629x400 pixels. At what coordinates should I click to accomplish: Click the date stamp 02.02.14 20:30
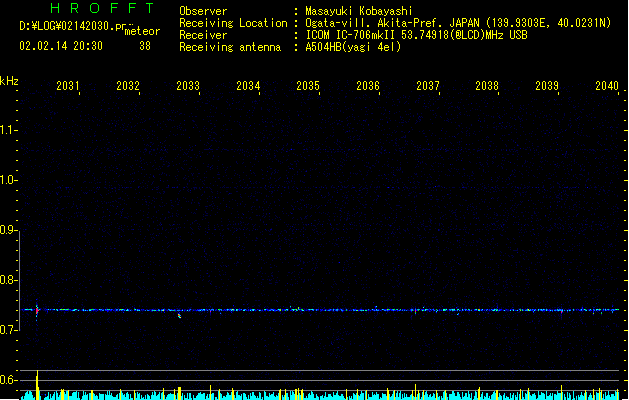pyautogui.click(x=61, y=46)
